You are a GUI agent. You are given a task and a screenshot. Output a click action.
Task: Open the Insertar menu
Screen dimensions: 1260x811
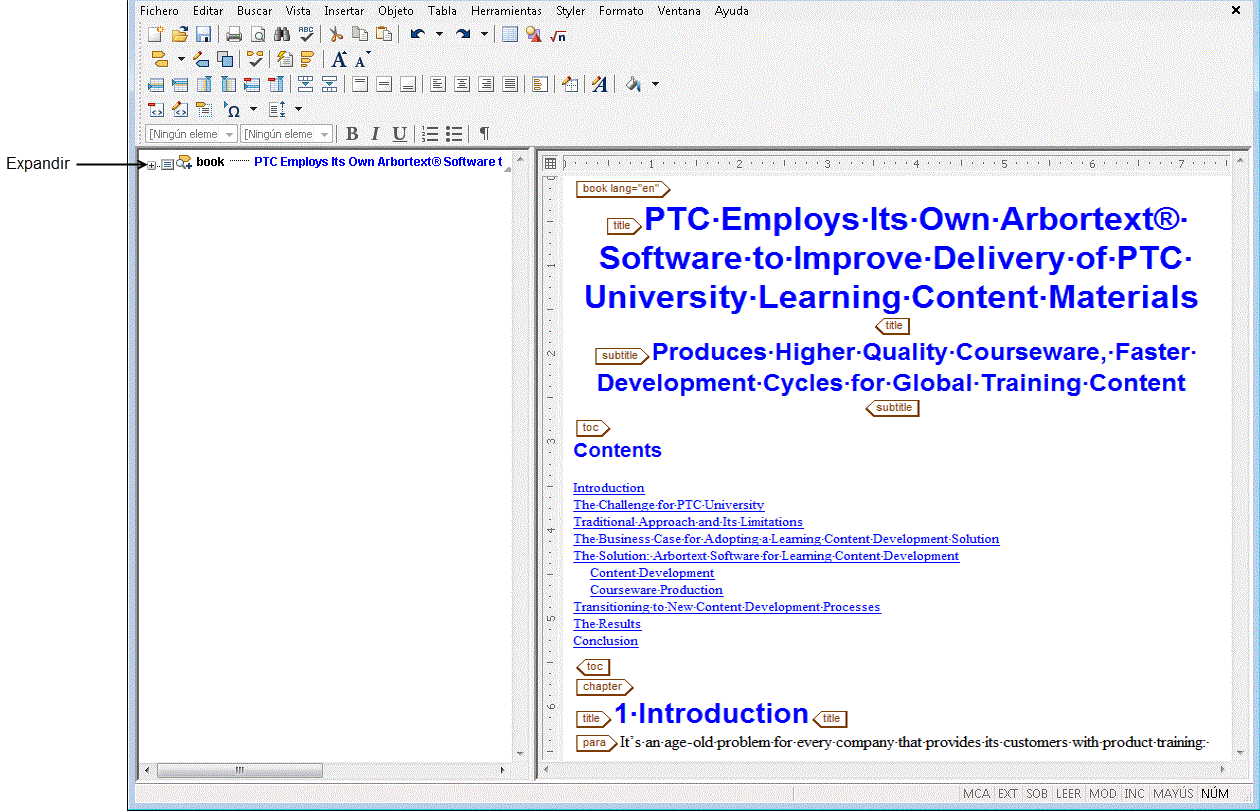pyautogui.click(x=344, y=11)
